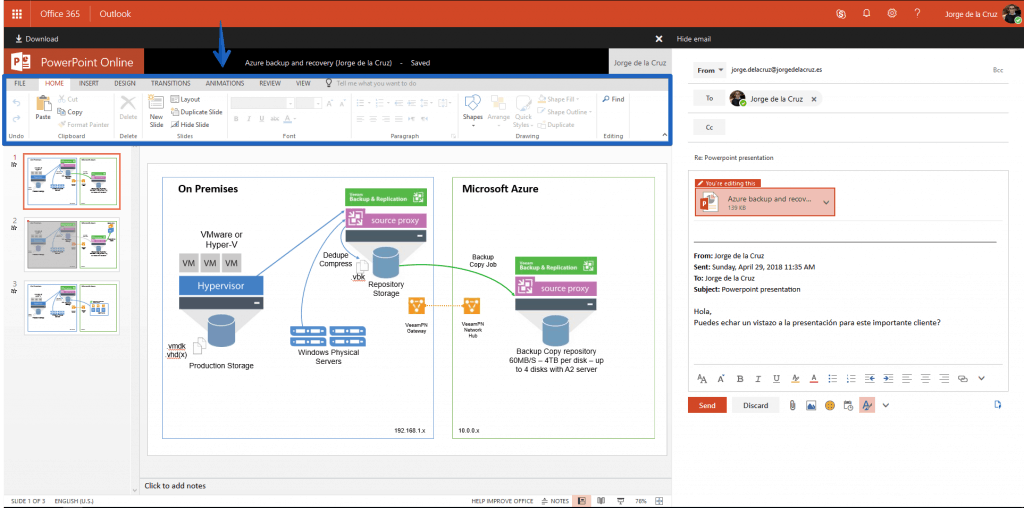Switch to Reading view in status bar

coord(601,501)
